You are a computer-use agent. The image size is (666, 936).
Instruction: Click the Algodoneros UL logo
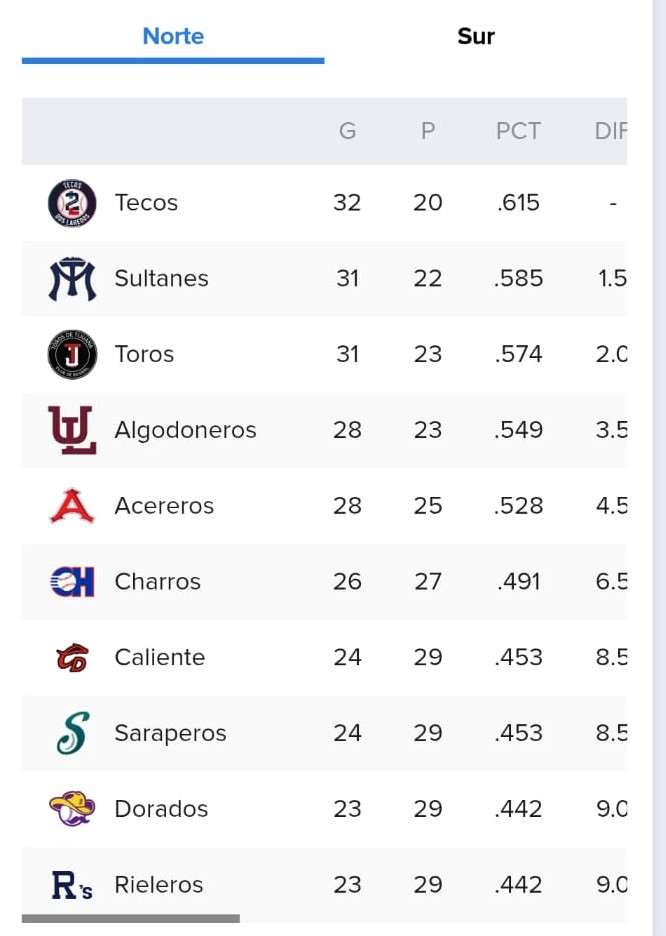coord(72,430)
